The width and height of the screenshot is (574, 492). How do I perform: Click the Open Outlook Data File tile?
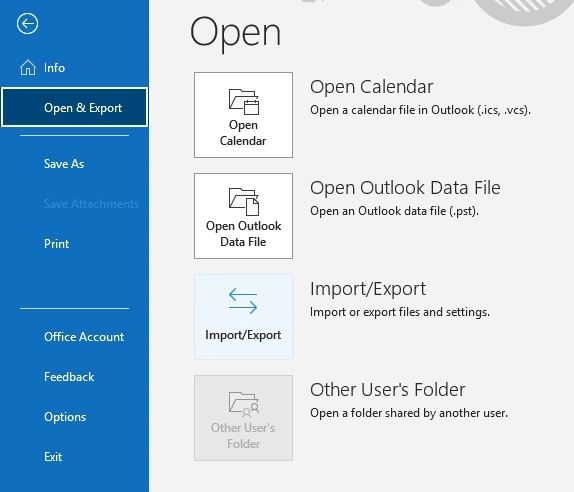(x=243, y=216)
